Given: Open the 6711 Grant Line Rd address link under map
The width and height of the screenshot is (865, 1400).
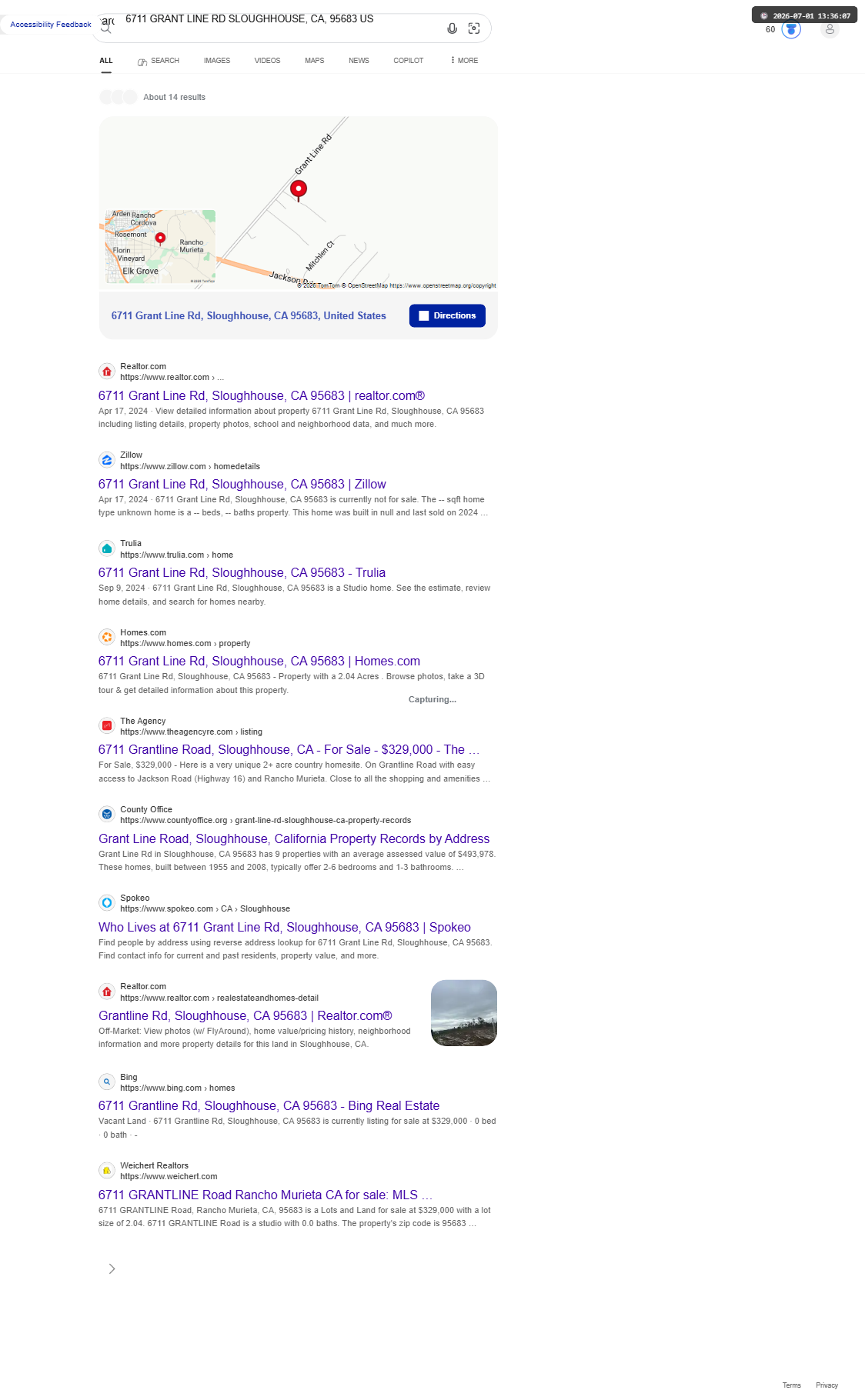Looking at the screenshot, I should tap(249, 316).
